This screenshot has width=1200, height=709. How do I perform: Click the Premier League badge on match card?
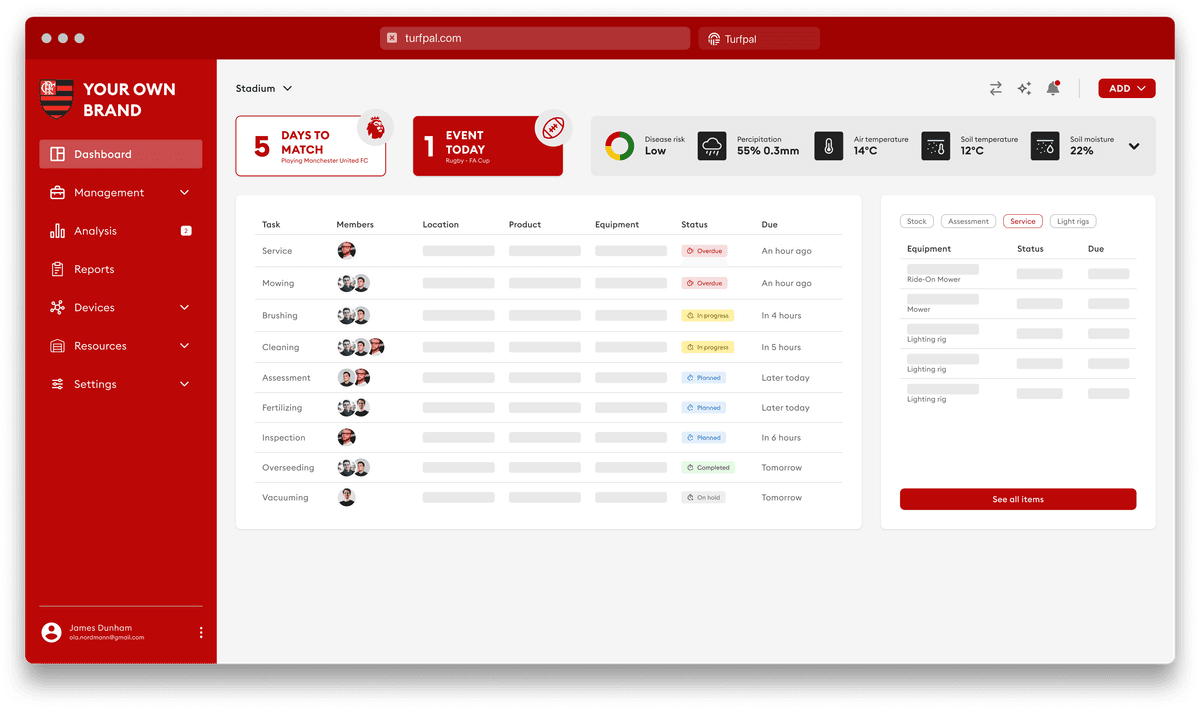(x=375, y=128)
